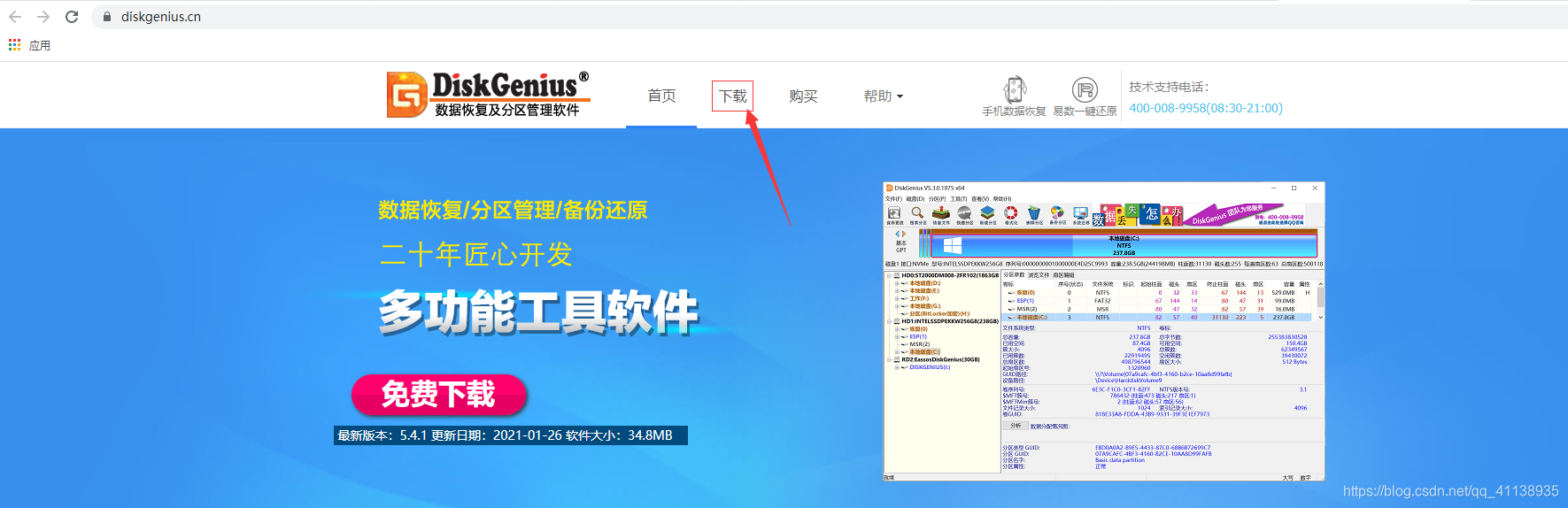Expand 工作(F:) node in preview tree

[897, 298]
